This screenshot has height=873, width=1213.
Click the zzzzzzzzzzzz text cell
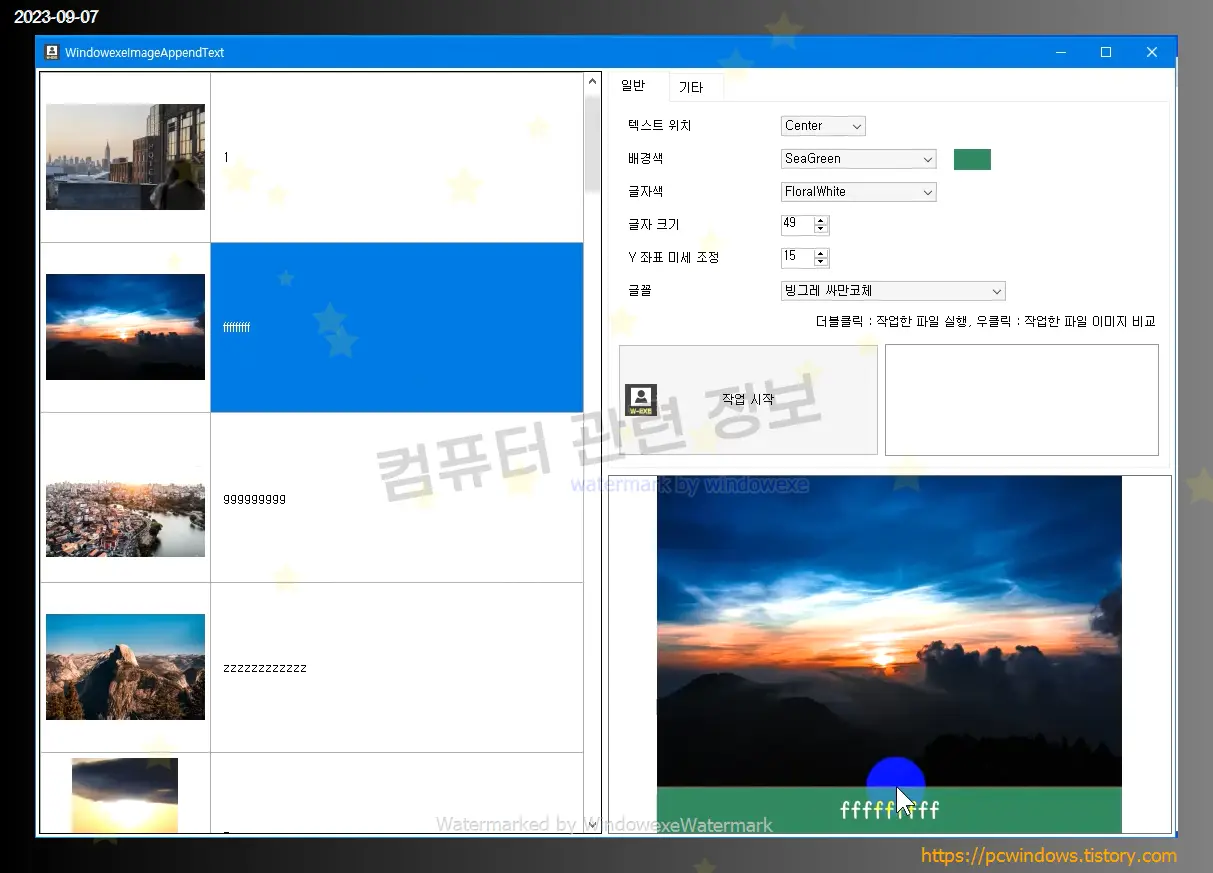pyautogui.click(x=397, y=667)
